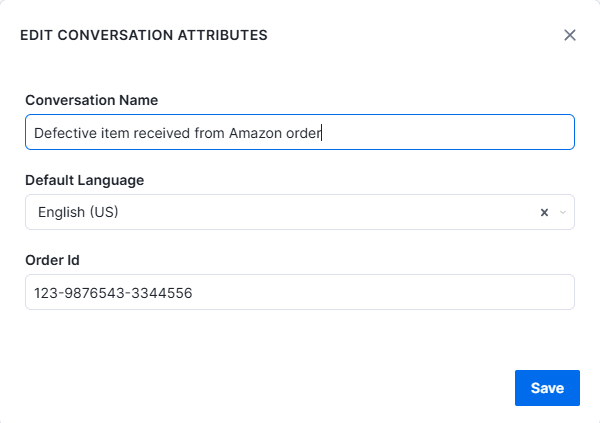
Task: Expand the Default Language dropdown chevron
Action: tap(562, 212)
